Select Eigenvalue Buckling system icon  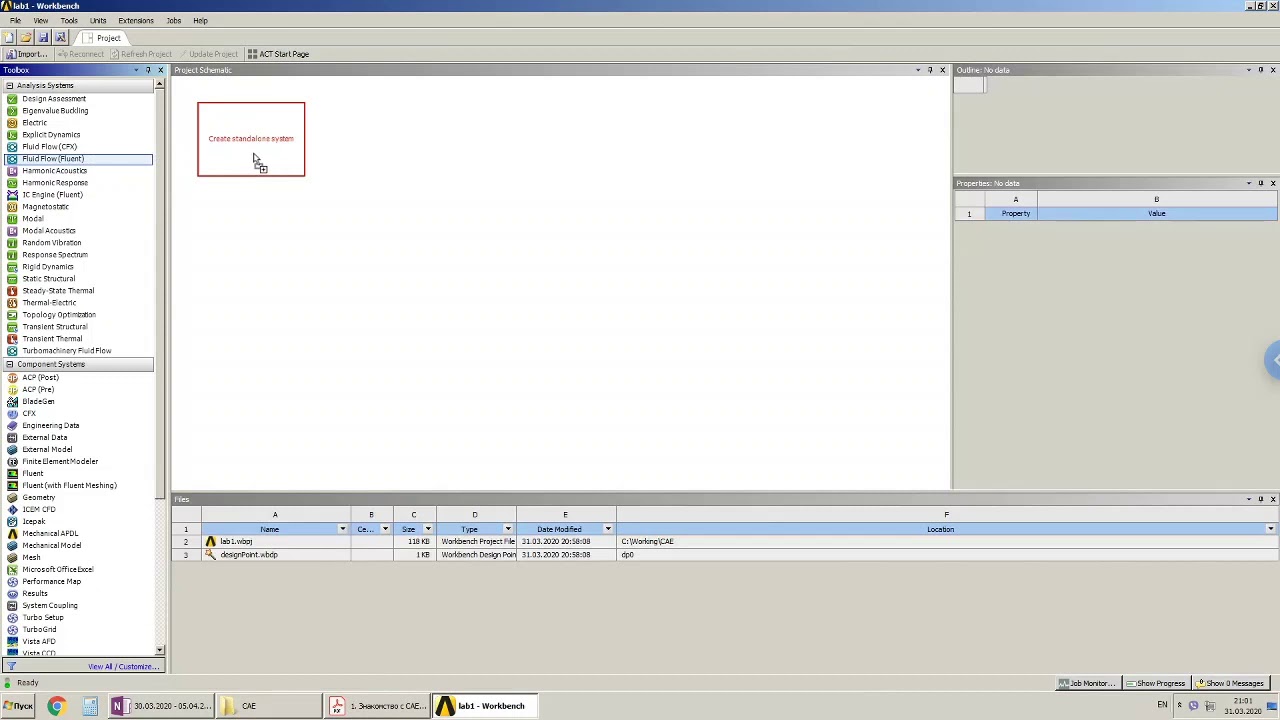point(12,111)
